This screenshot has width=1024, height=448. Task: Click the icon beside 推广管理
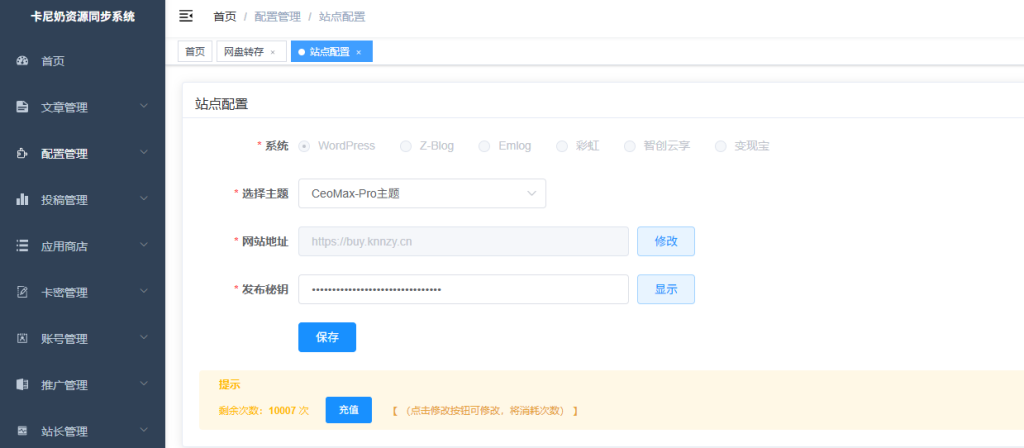(x=22, y=385)
